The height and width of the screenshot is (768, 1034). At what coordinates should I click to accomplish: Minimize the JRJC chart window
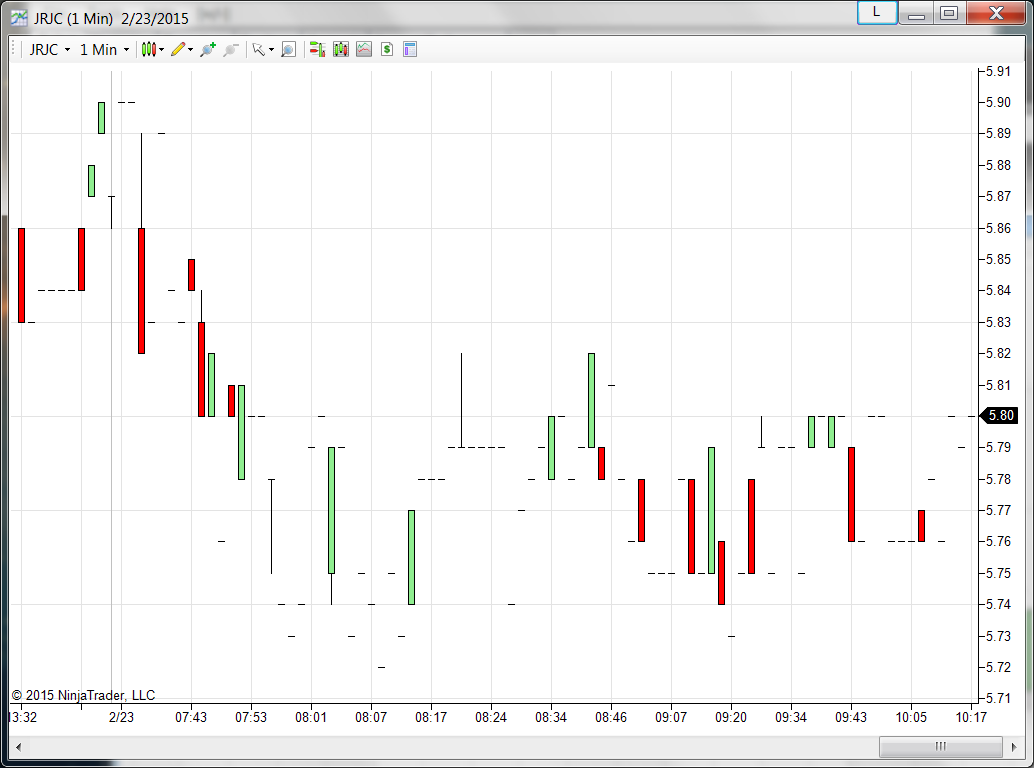click(x=917, y=13)
